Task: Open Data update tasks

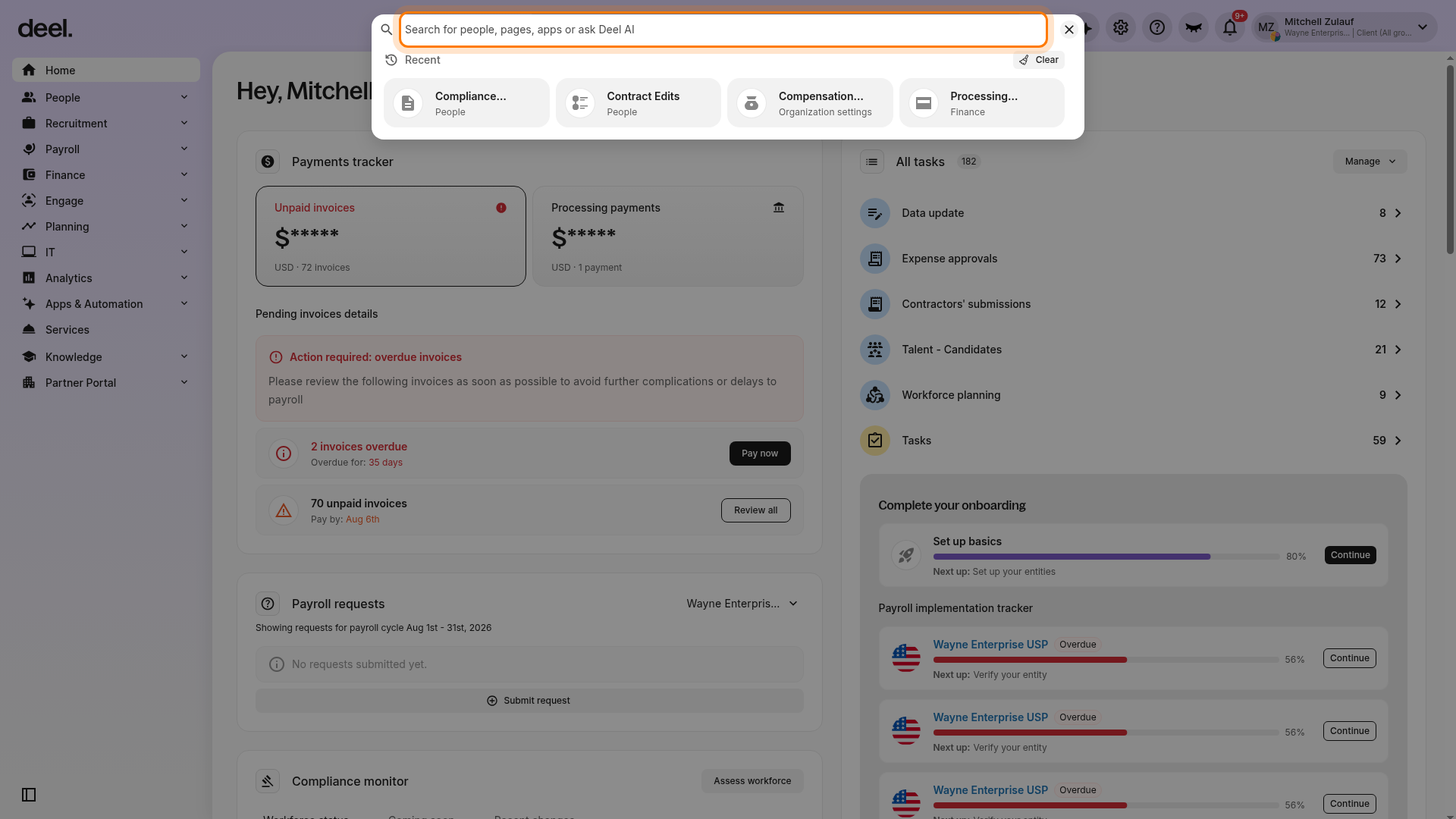Action: point(1134,213)
